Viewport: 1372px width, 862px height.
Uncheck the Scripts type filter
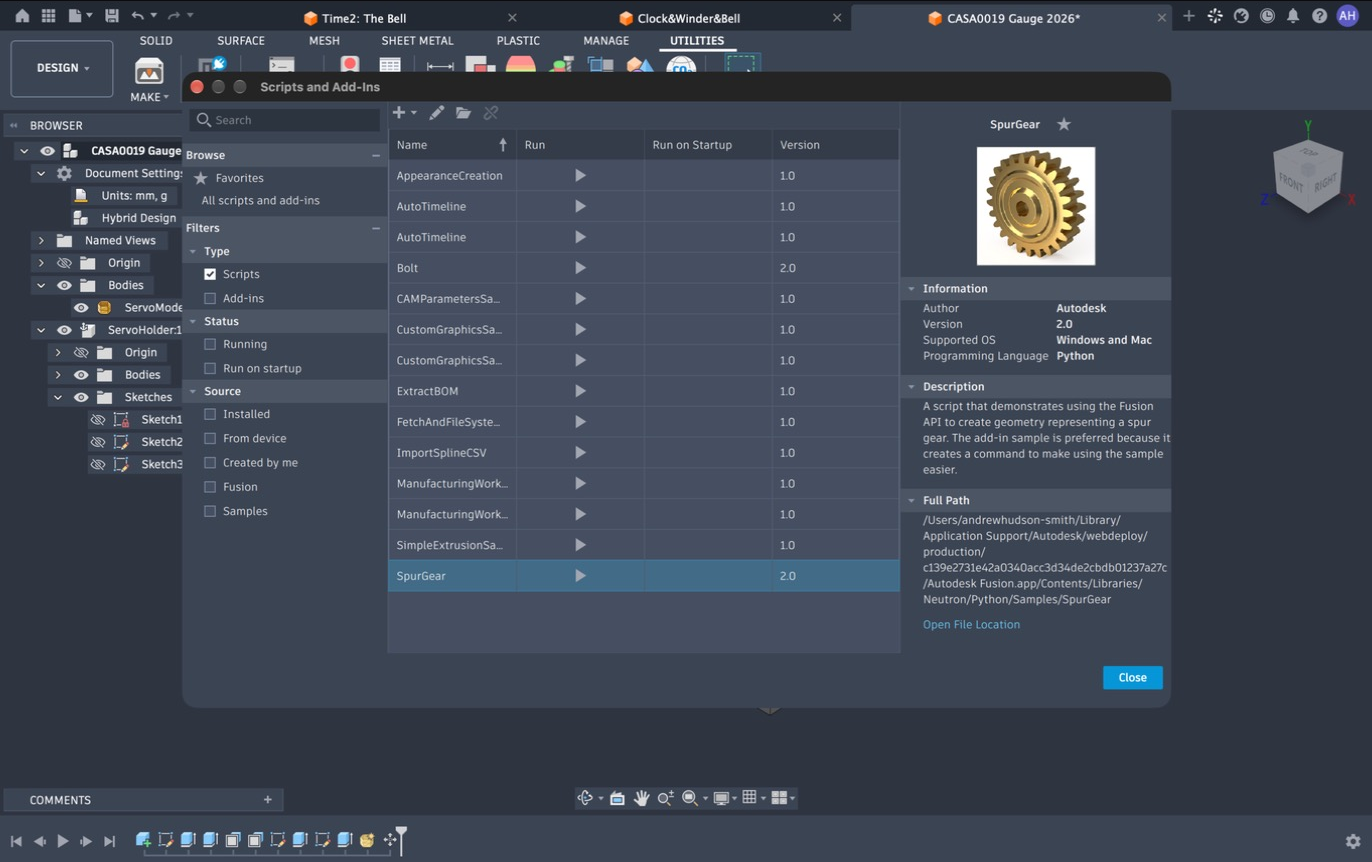pyautogui.click(x=210, y=274)
